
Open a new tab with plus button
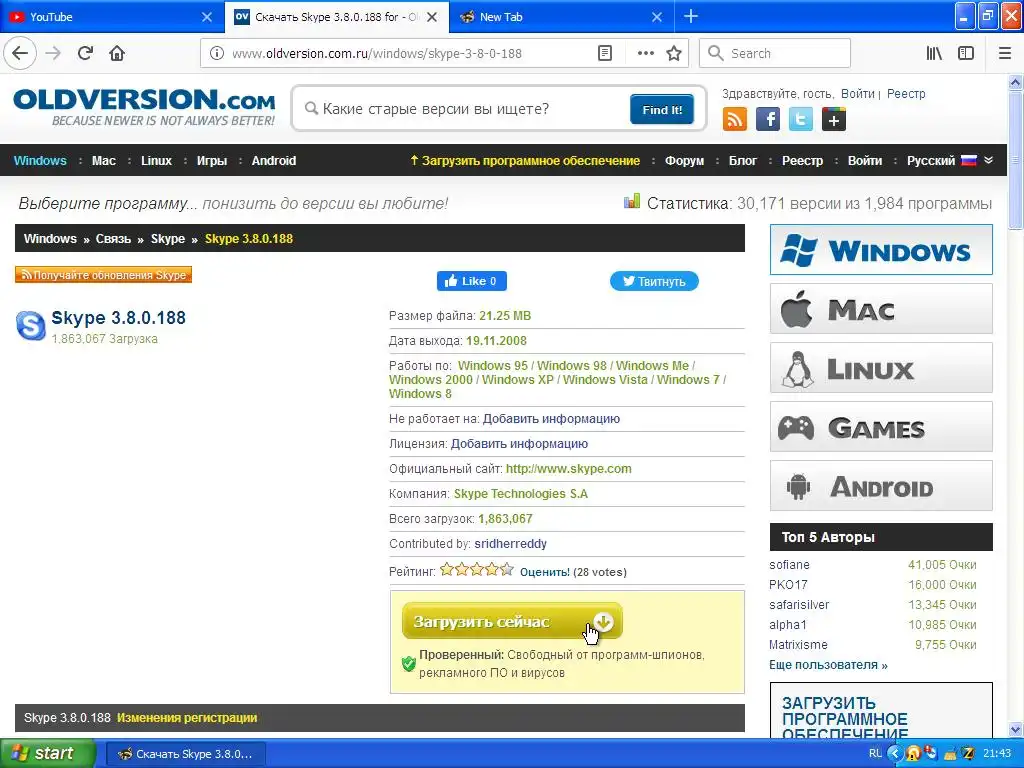(x=691, y=16)
